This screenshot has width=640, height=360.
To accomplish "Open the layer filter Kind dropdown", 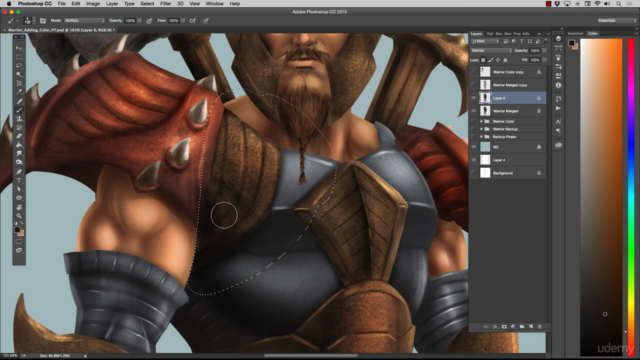I will (485, 42).
